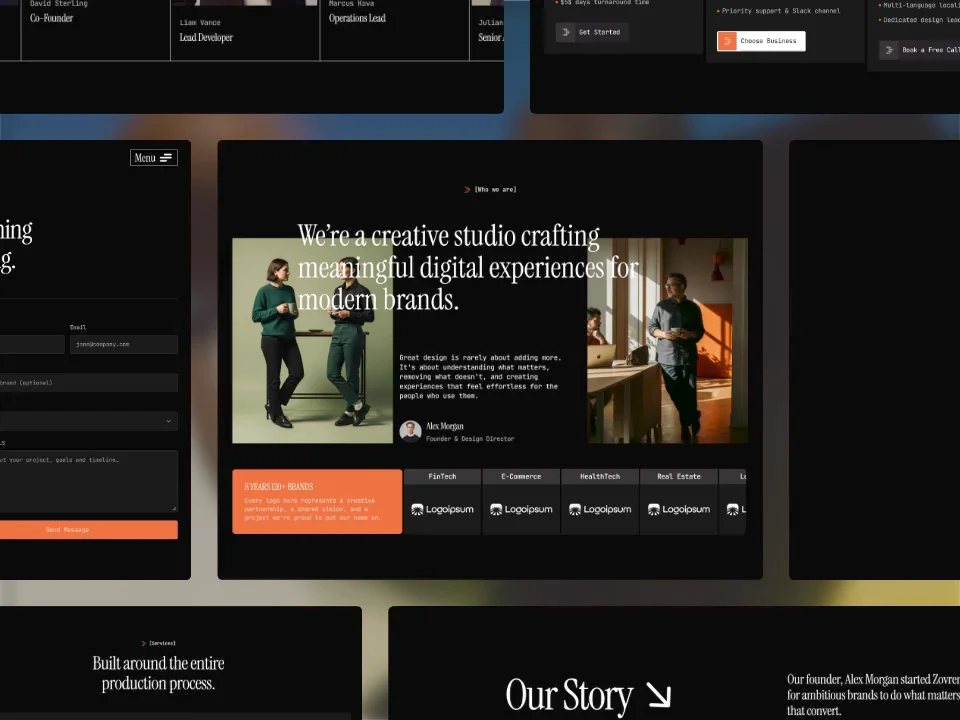
Task: Click the "Our Story" heading text
Action: coord(569,696)
